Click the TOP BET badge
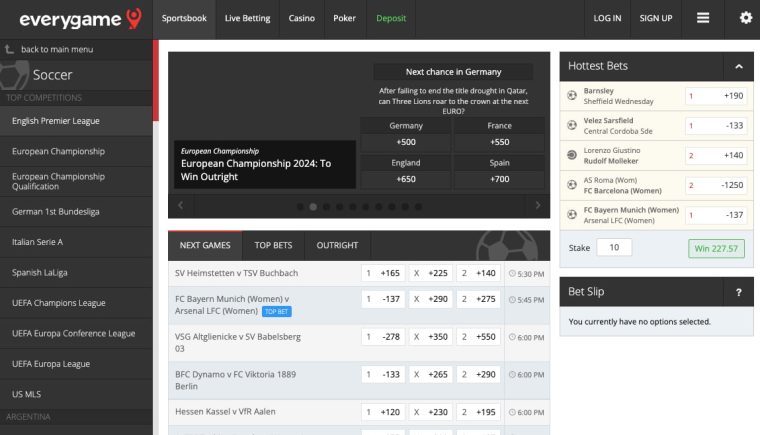The width and height of the screenshot is (760, 435). point(277,311)
